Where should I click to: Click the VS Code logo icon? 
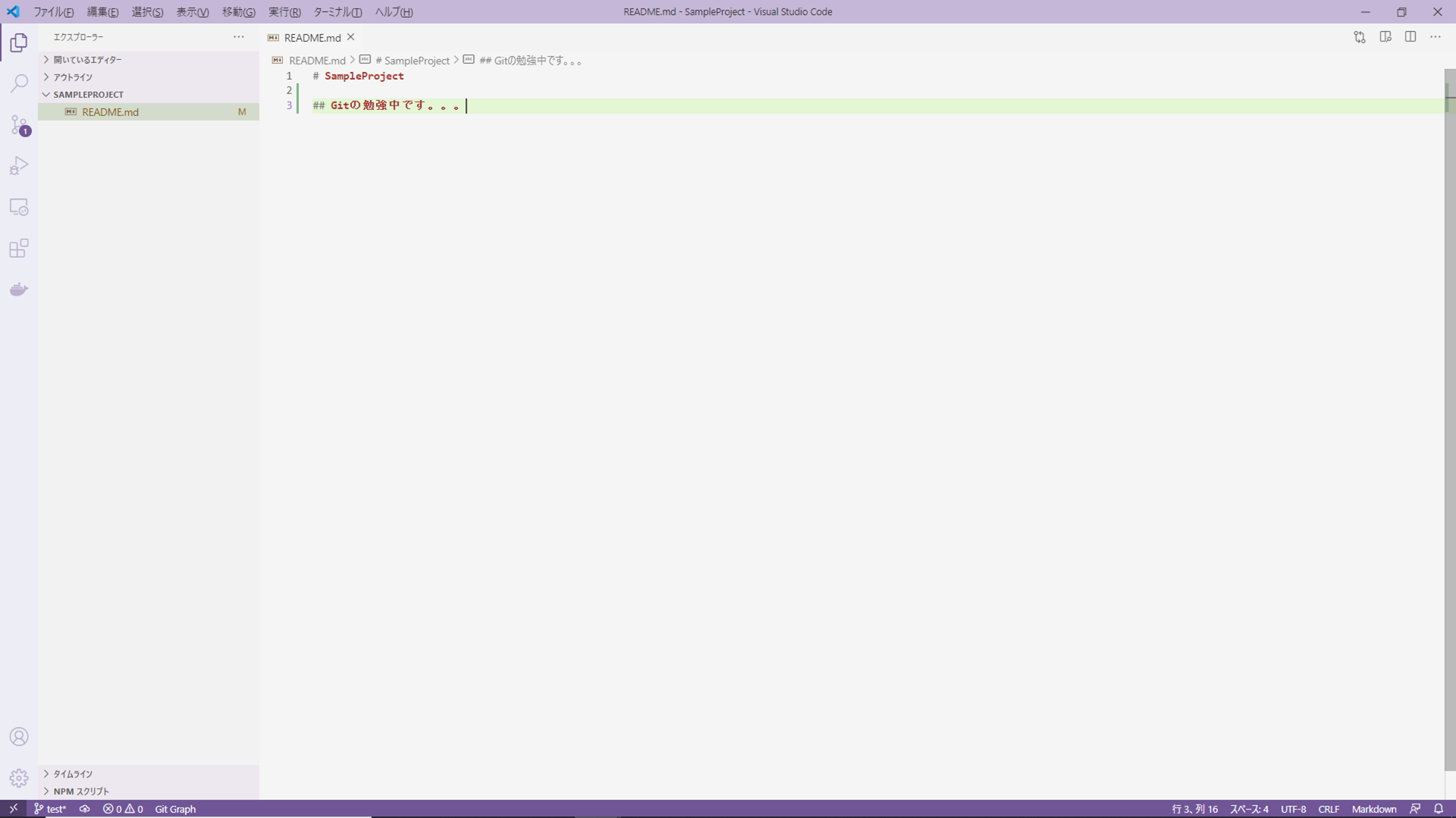(x=13, y=11)
